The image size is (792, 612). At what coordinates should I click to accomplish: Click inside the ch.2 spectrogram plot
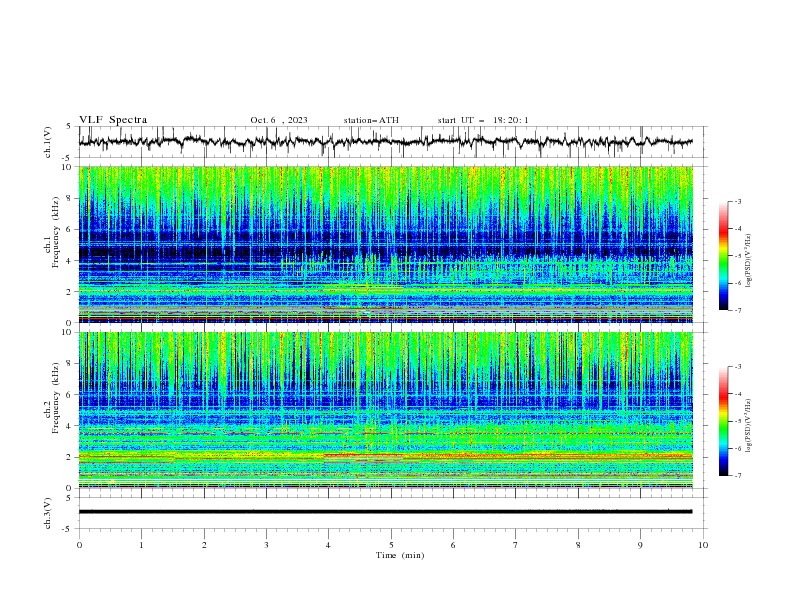click(386, 410)
